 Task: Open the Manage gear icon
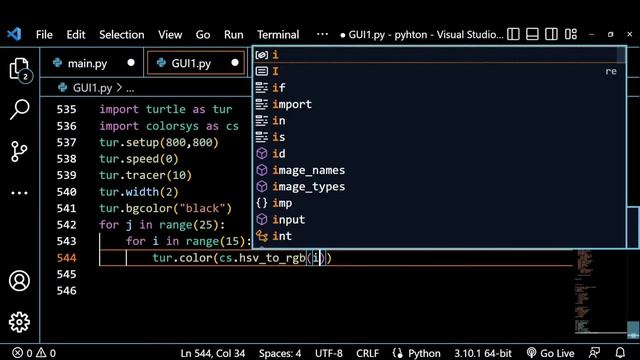click(x=19, y=322)
